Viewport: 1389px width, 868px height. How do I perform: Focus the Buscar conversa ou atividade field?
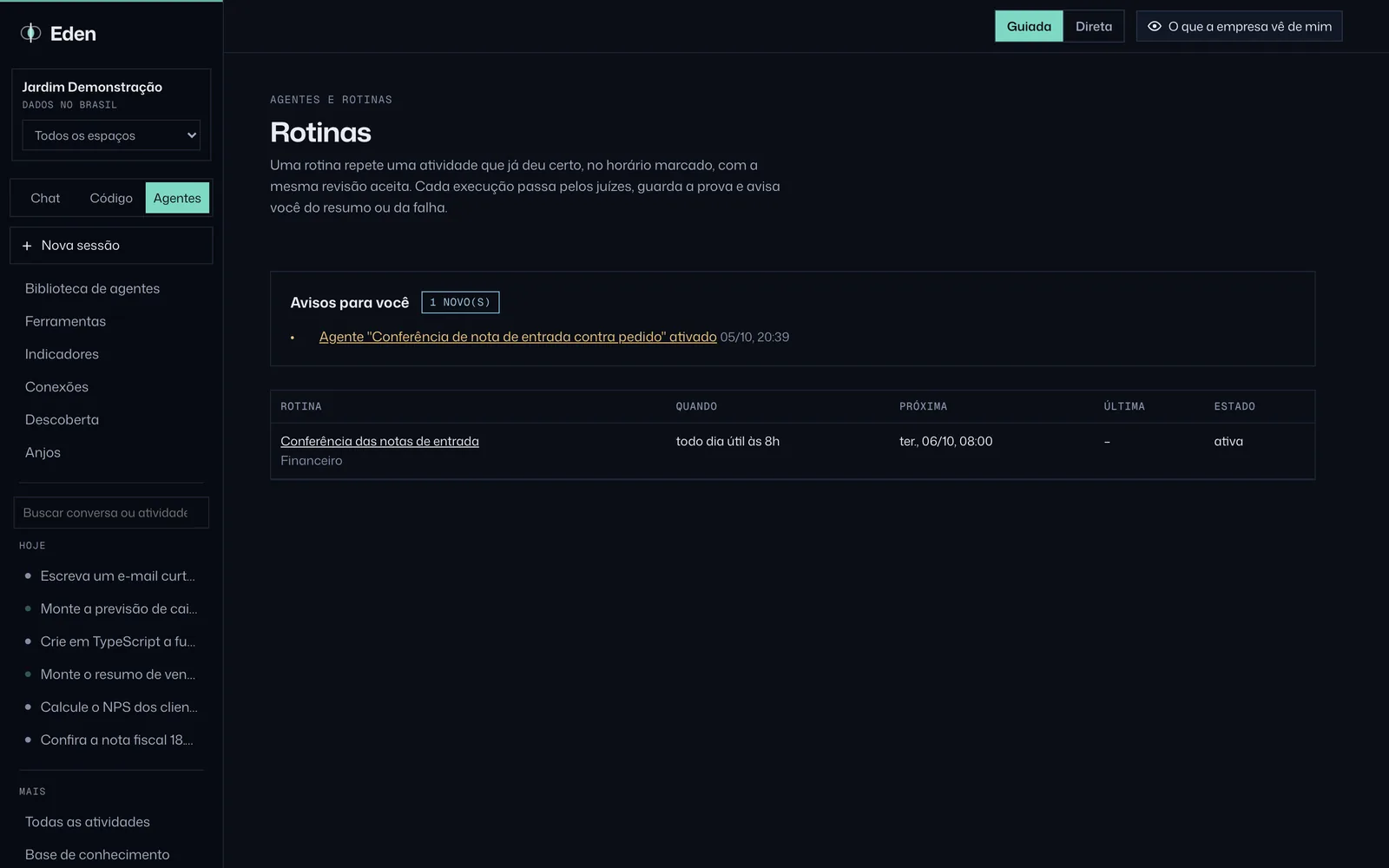[x=111, y=513]
